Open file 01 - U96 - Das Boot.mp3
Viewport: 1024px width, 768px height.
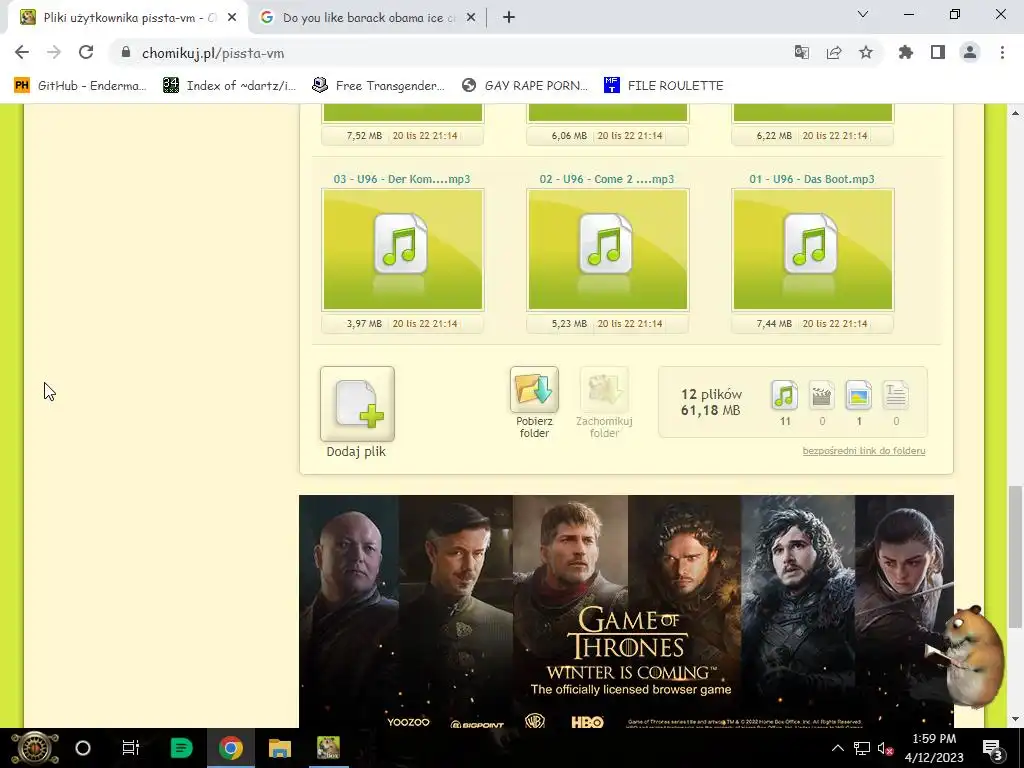(x=812, y=179)
